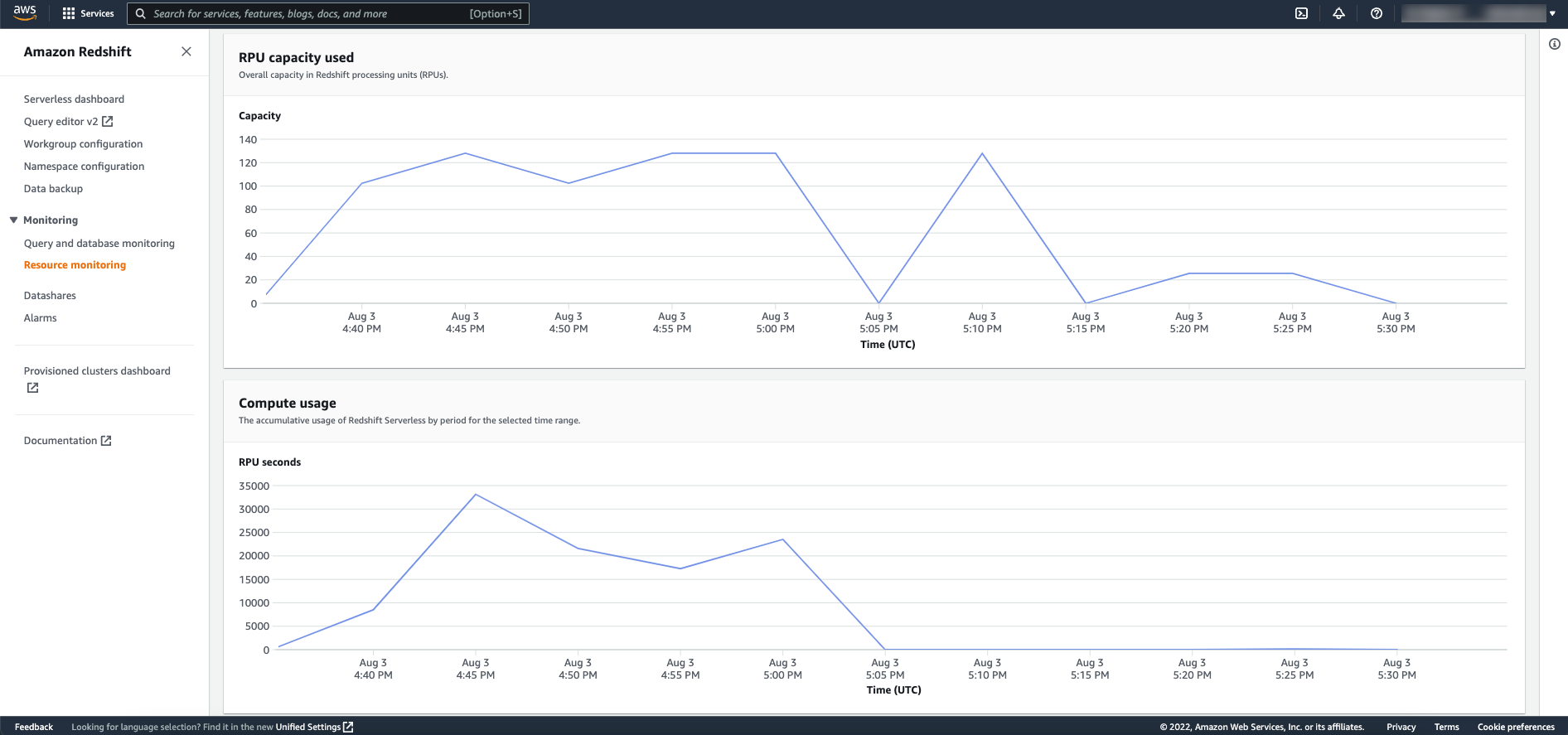Click Compute usage heading
Image resolution: width=1568 pixels, height=735 pixels.
(288, 403)
